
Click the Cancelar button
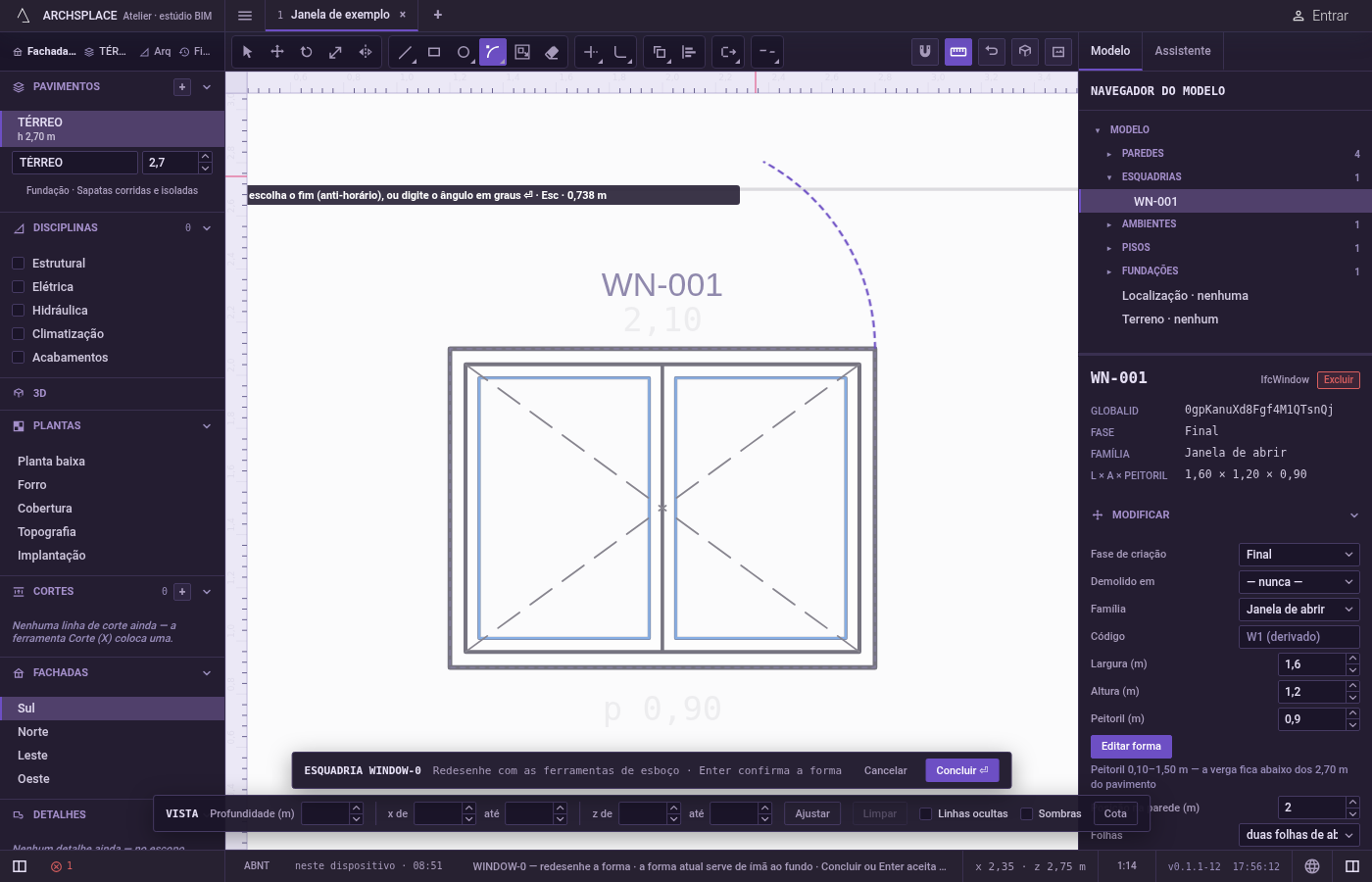coord(885,770)
